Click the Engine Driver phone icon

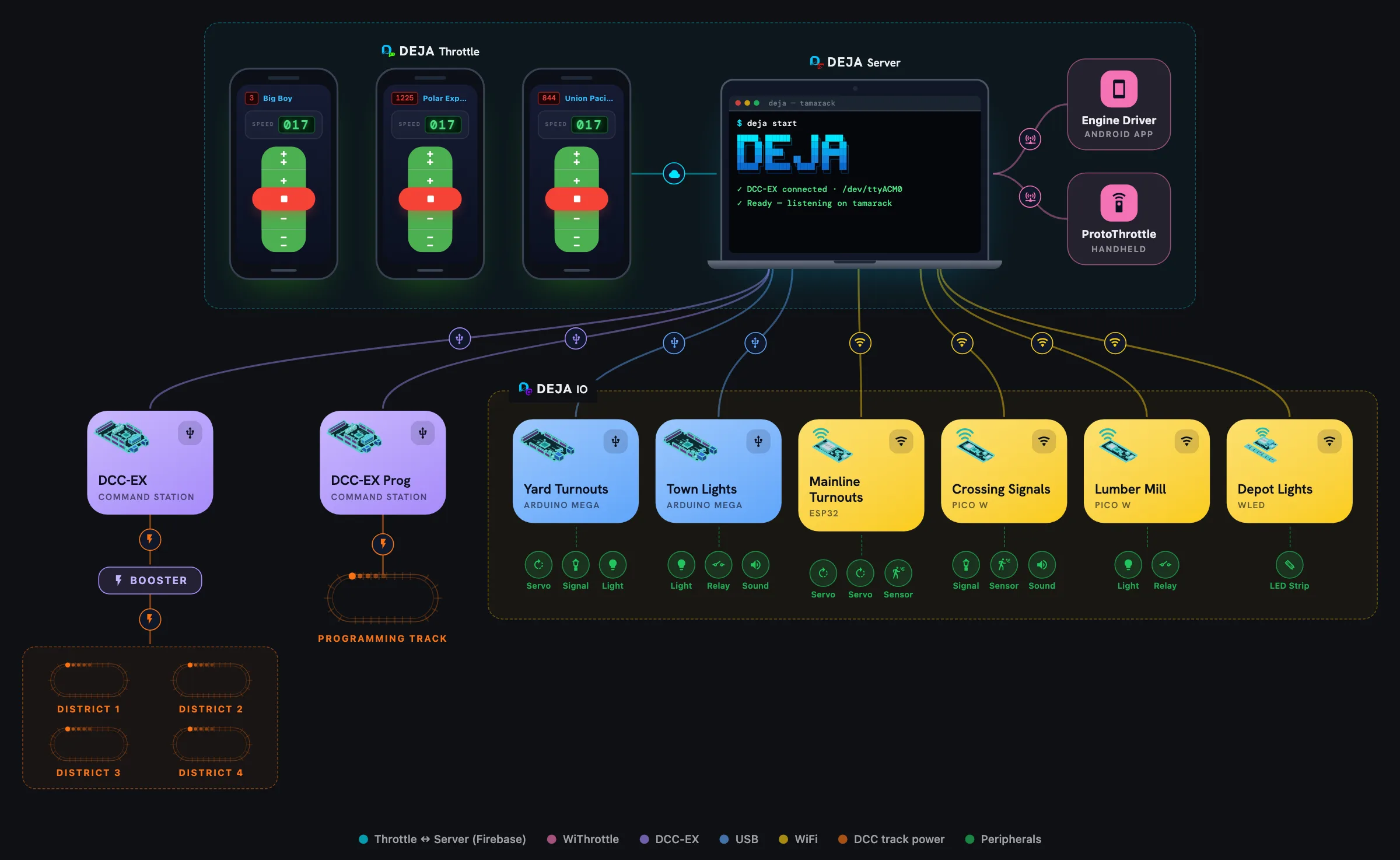click(1118, 89)
